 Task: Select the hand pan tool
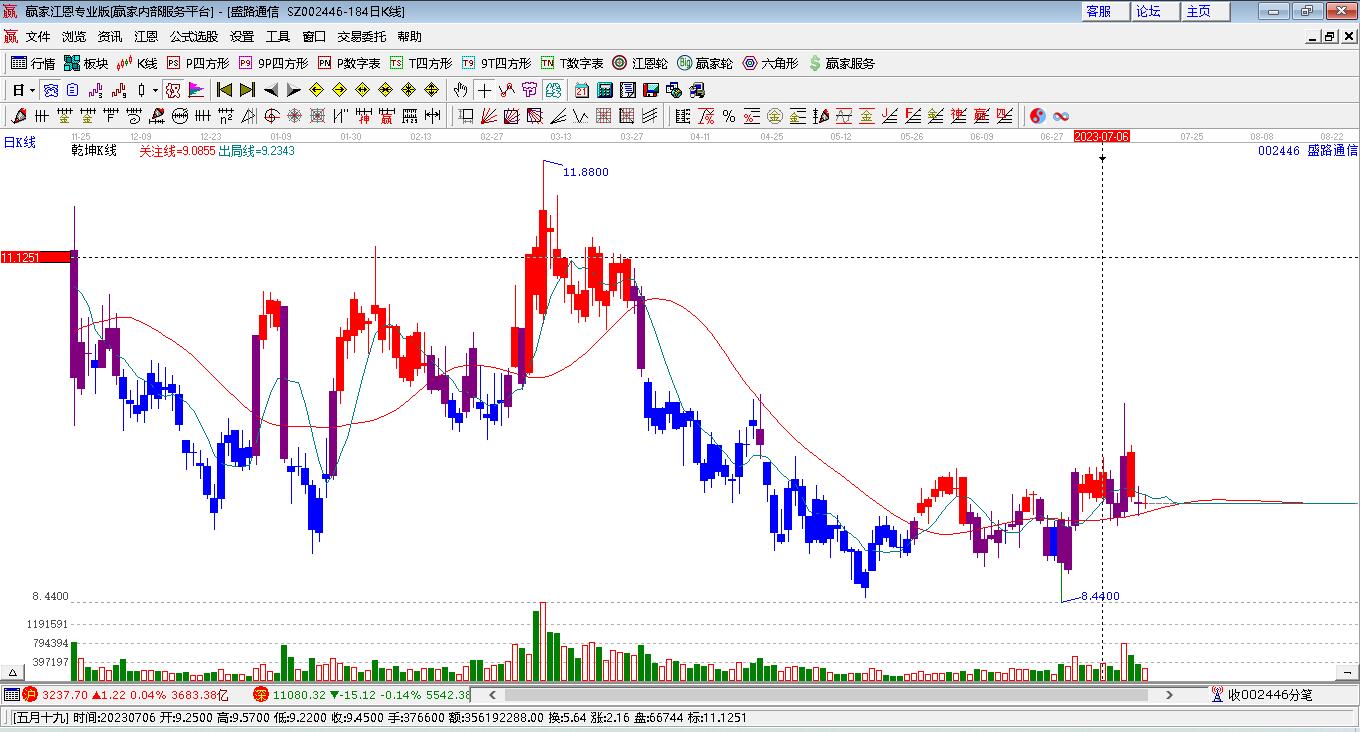tap(460, 90)
